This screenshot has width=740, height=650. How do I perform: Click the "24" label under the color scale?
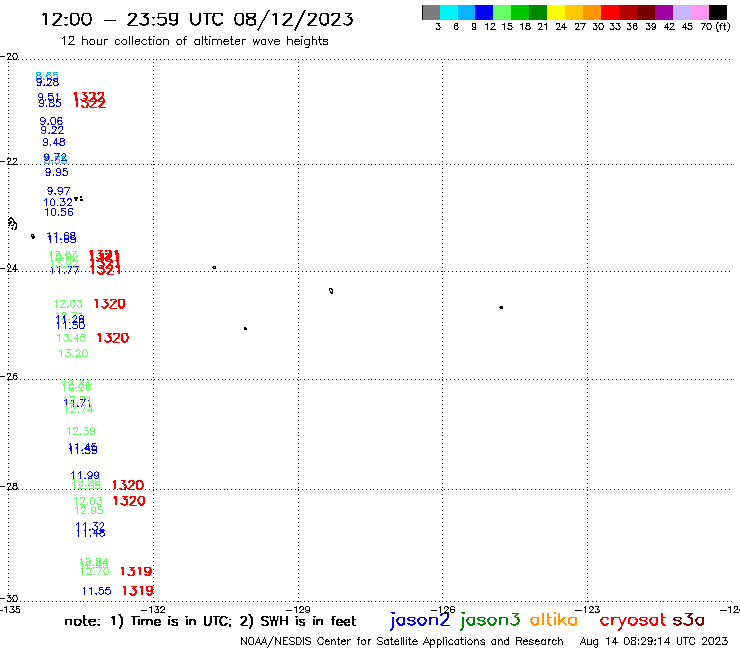click(x=561, y=27)
